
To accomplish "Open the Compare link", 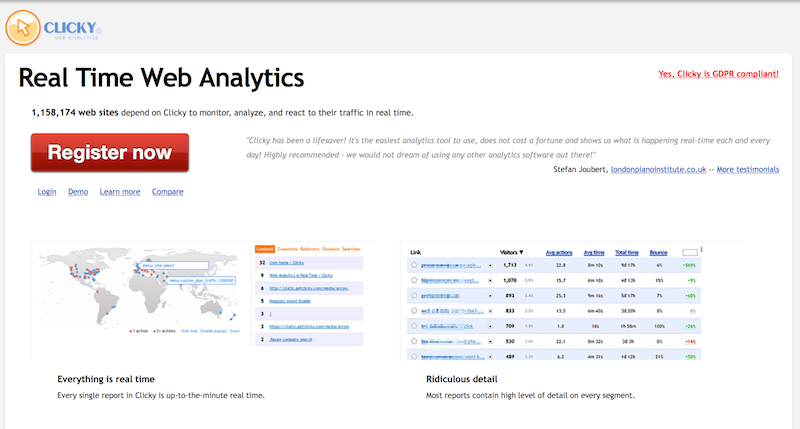I will (167, 192).
